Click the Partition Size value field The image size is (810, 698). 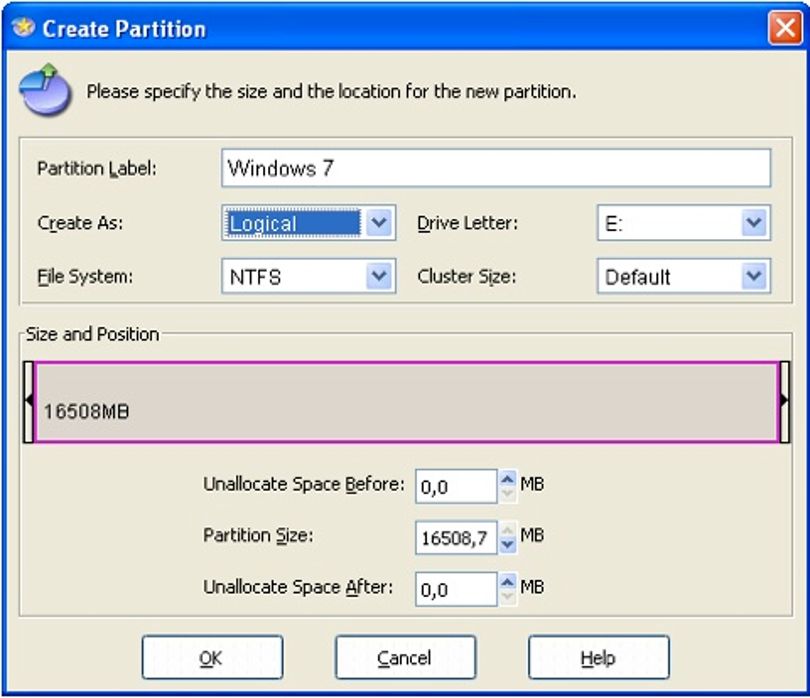pyautogui.click(x=456, y=537)
